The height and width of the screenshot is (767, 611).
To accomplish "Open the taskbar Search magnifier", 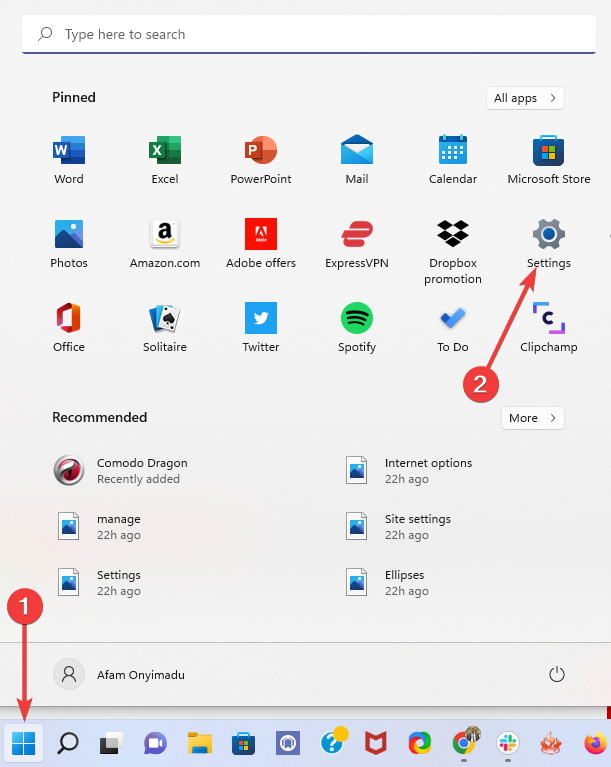I will (x=68, y=744).
